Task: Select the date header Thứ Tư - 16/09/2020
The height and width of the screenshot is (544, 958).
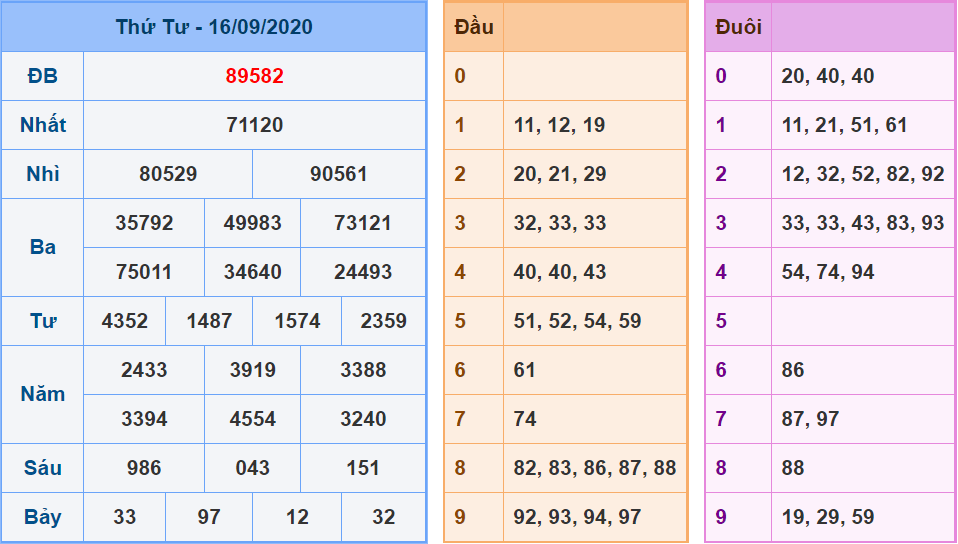Action: pyautogui.click(x=214, y=27)
